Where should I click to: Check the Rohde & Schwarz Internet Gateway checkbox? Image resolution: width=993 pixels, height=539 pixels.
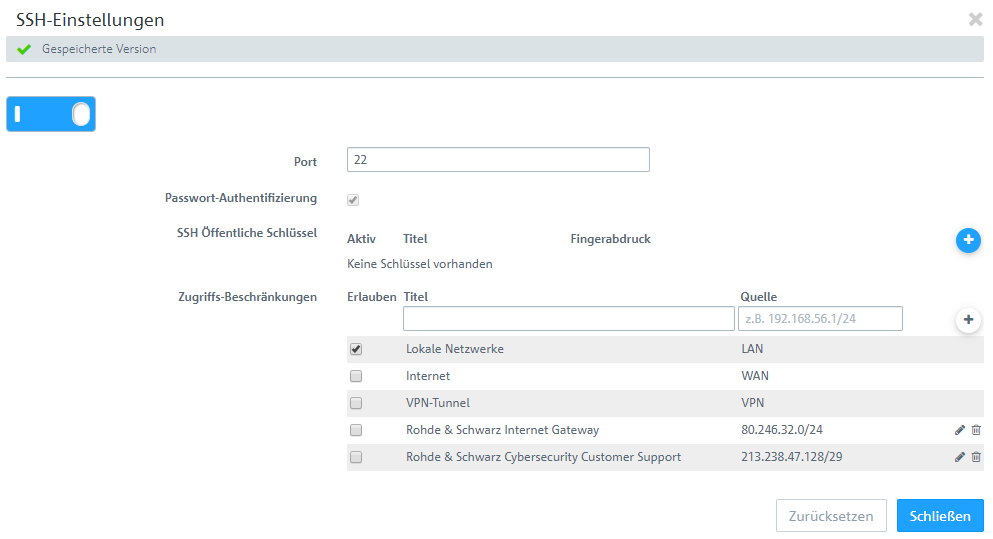pos(356,430)
